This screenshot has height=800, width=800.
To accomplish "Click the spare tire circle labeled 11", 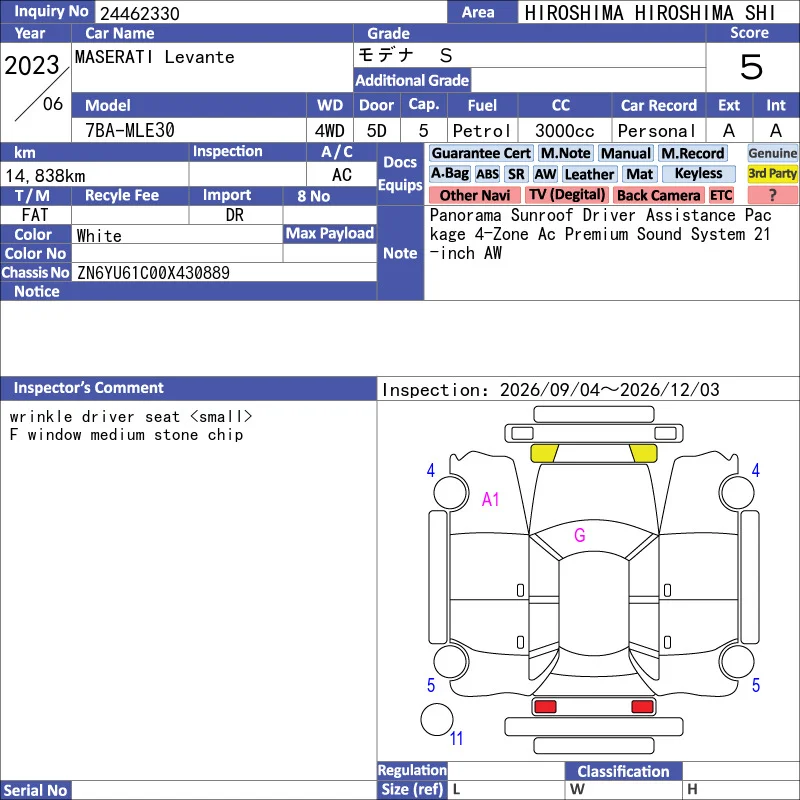I will click(437, 720).
